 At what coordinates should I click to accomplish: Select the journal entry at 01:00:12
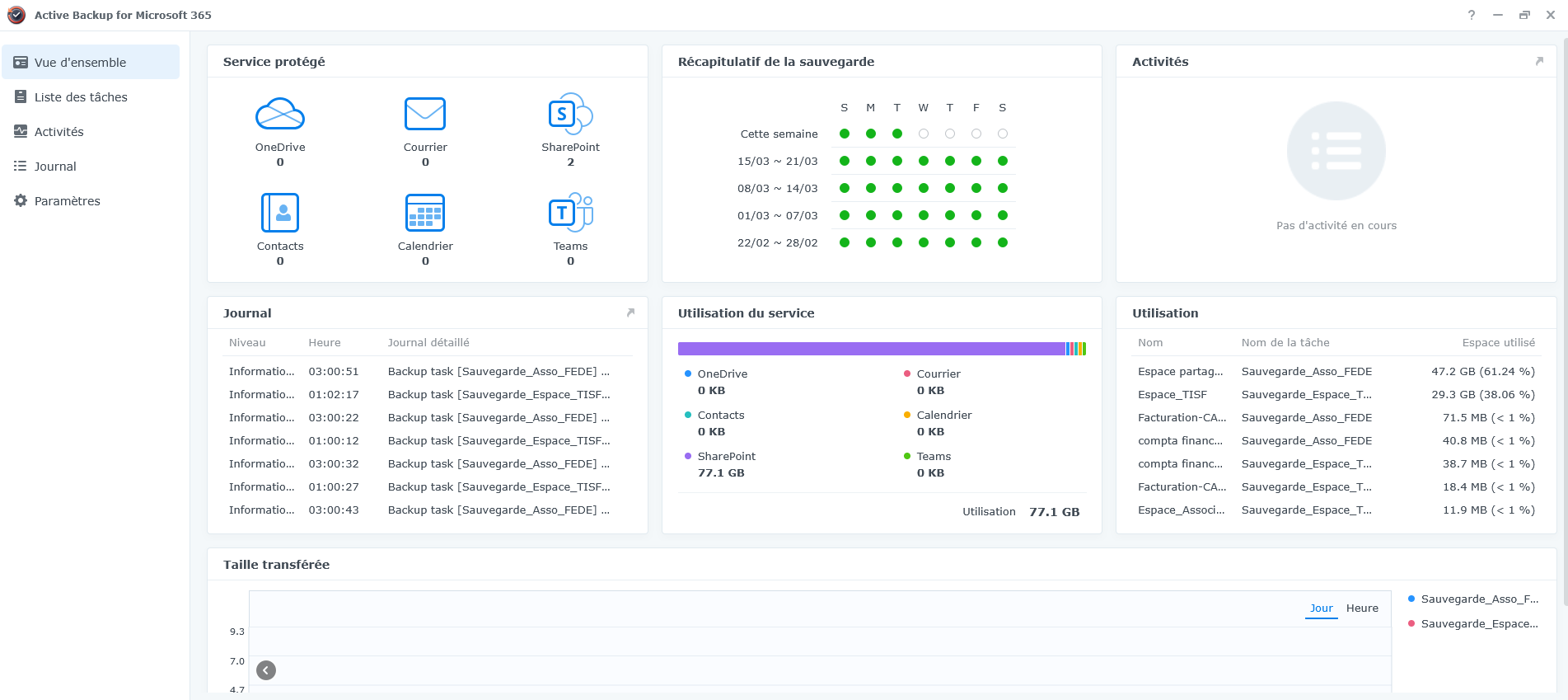coord(427,441)
